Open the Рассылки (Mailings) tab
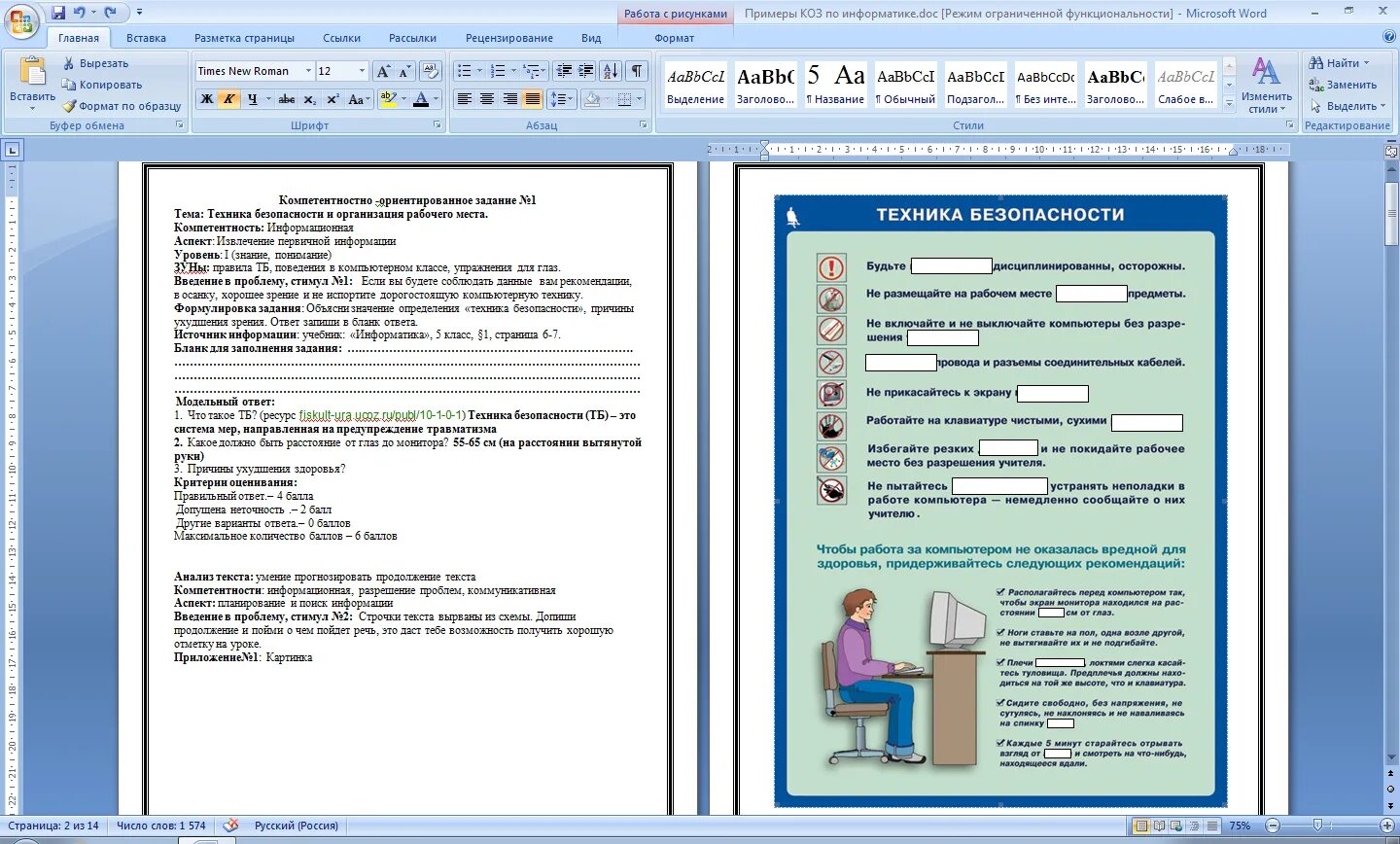The width and height of the screenshot is (1400, 844). pos(412,38)
